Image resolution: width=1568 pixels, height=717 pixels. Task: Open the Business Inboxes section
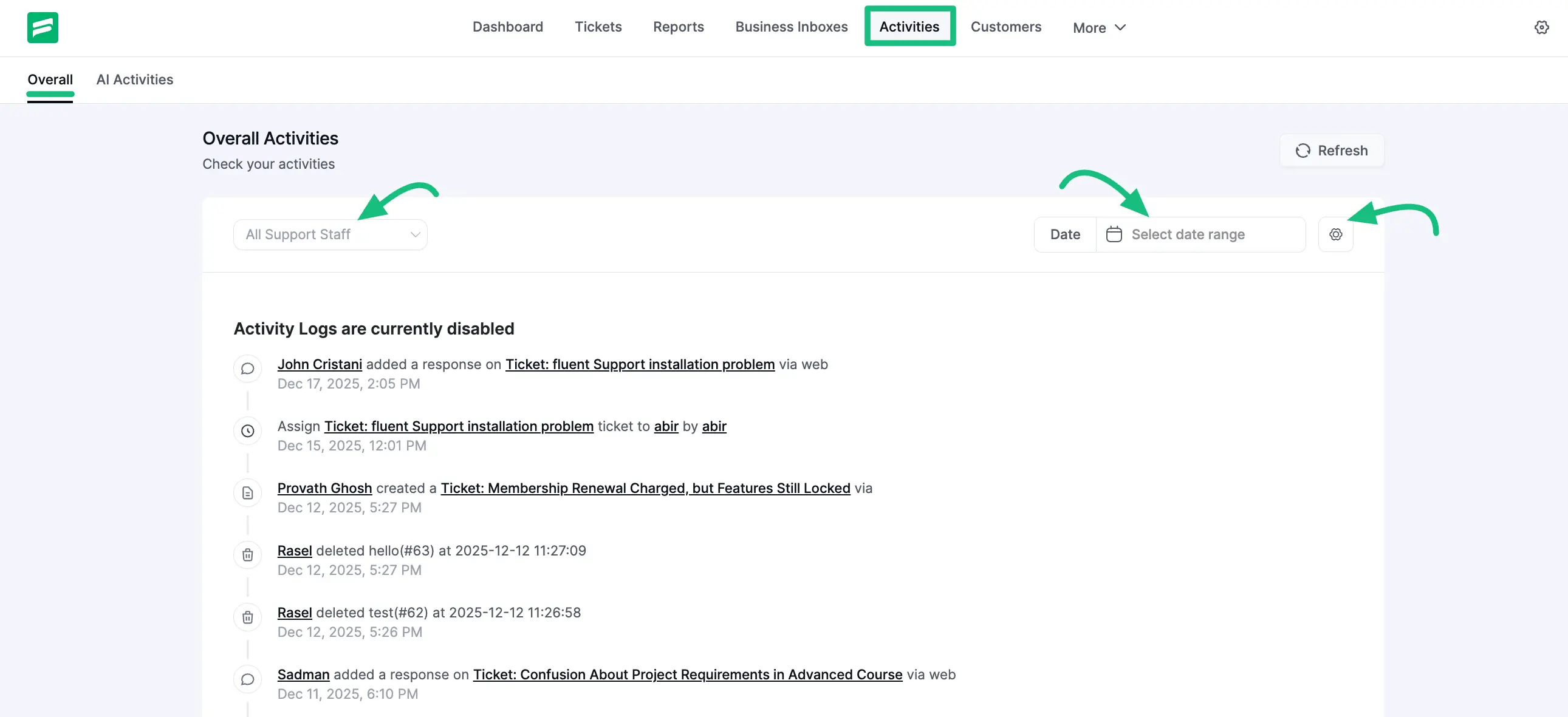click(x=792, y=27)
